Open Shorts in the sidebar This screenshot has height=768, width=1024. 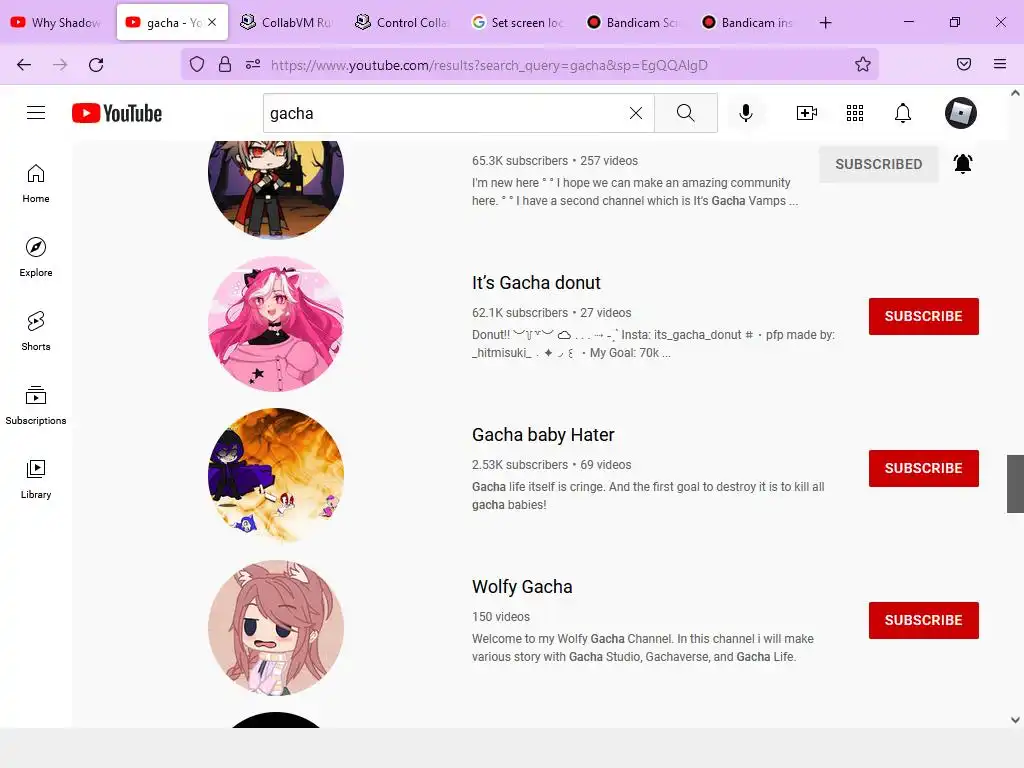(36, 331)
